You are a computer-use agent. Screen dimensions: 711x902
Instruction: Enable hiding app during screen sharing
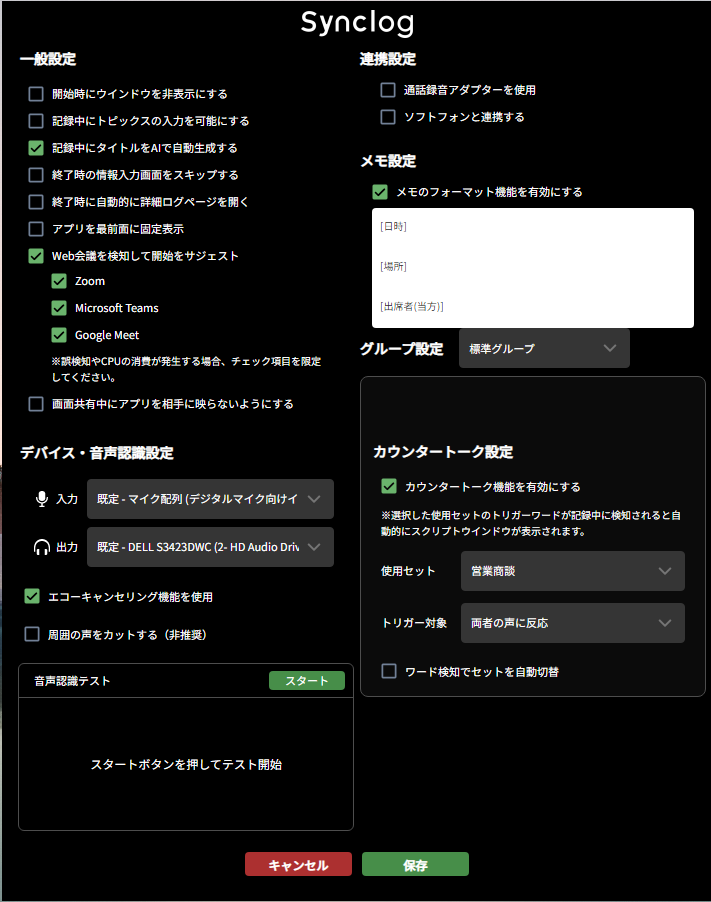[x=36, y=404]
